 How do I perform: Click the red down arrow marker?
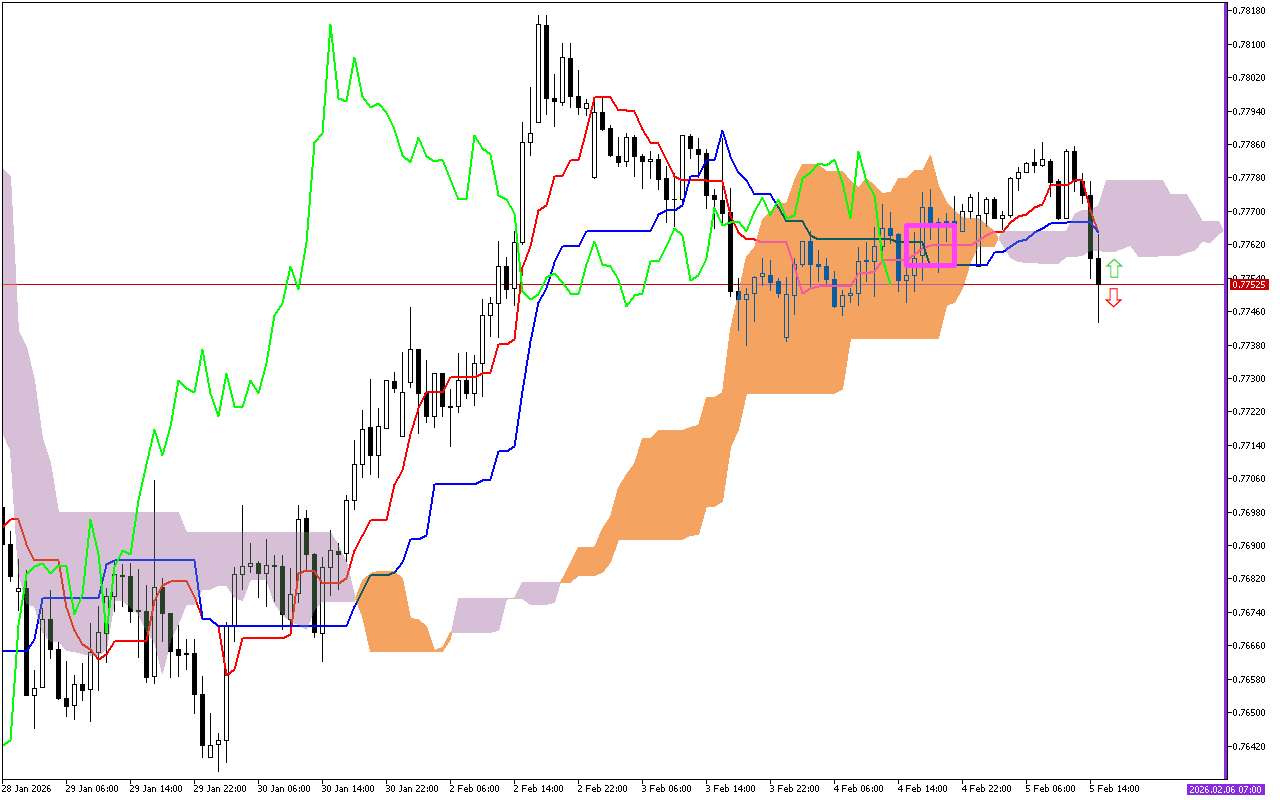pos(1114,298)
